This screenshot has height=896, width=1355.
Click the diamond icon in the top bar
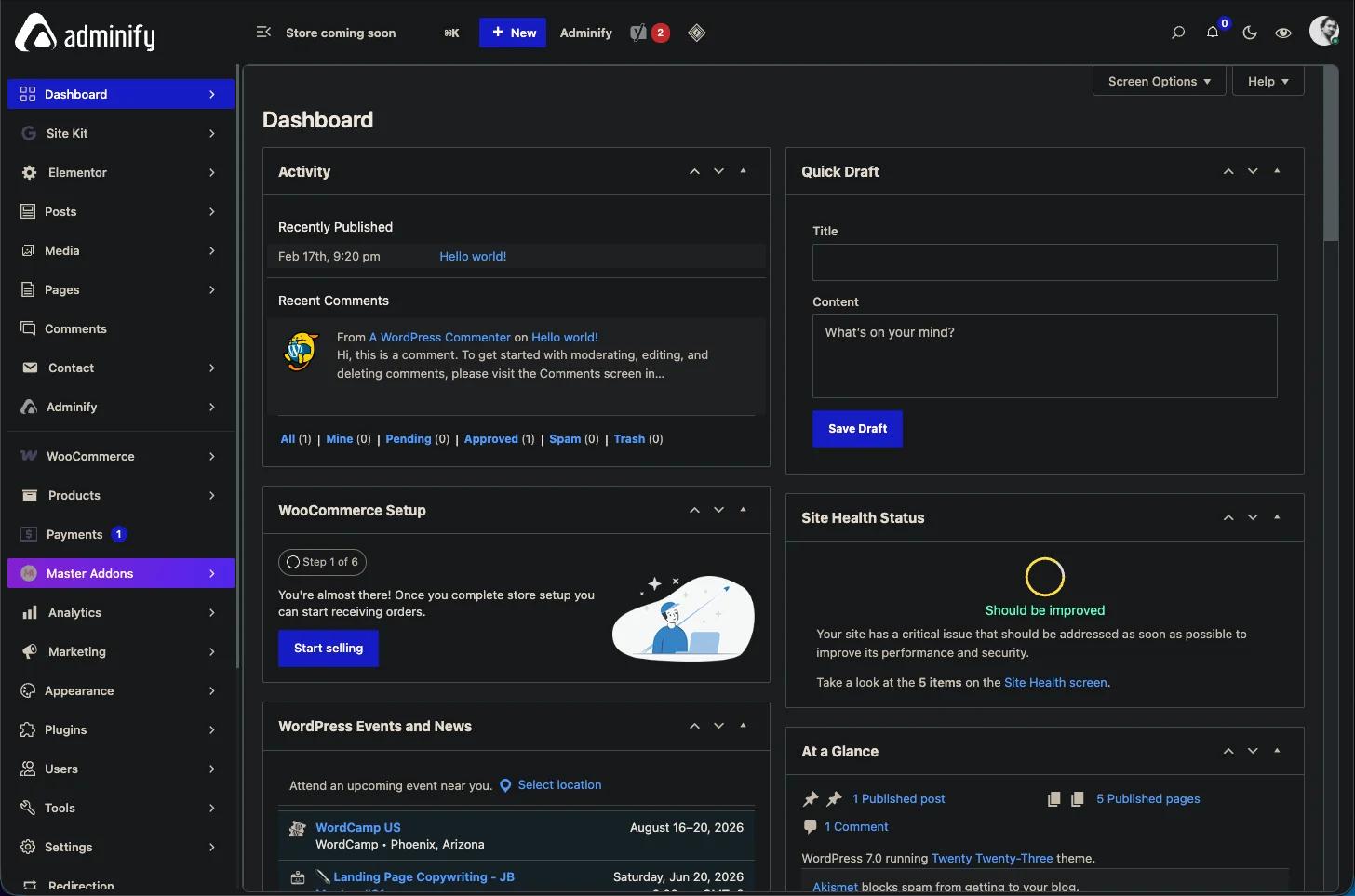coord(696,33)
